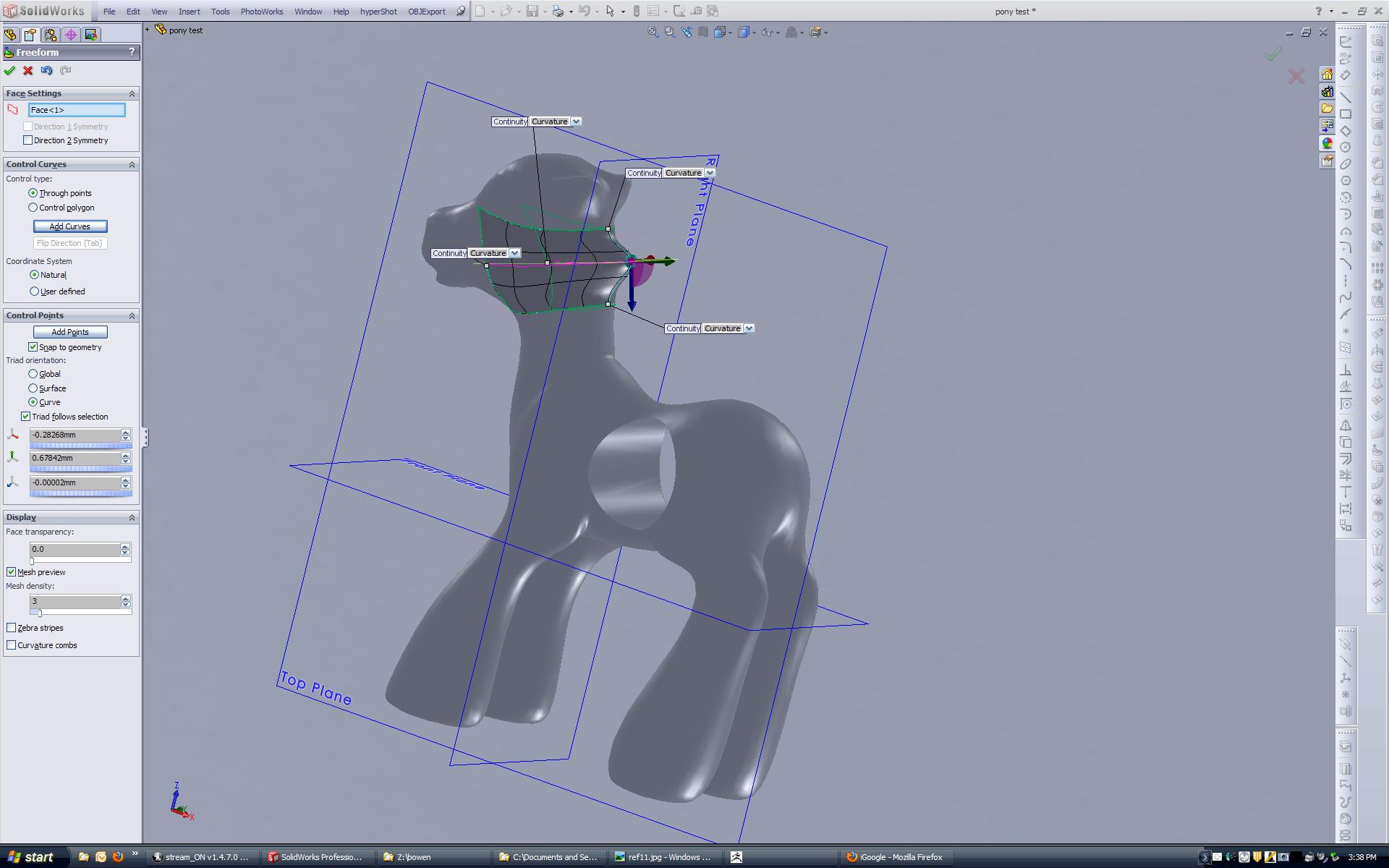This screenshot has width=1389, height=868.
Task: Collapse the Display section
Action: (132, 518)
